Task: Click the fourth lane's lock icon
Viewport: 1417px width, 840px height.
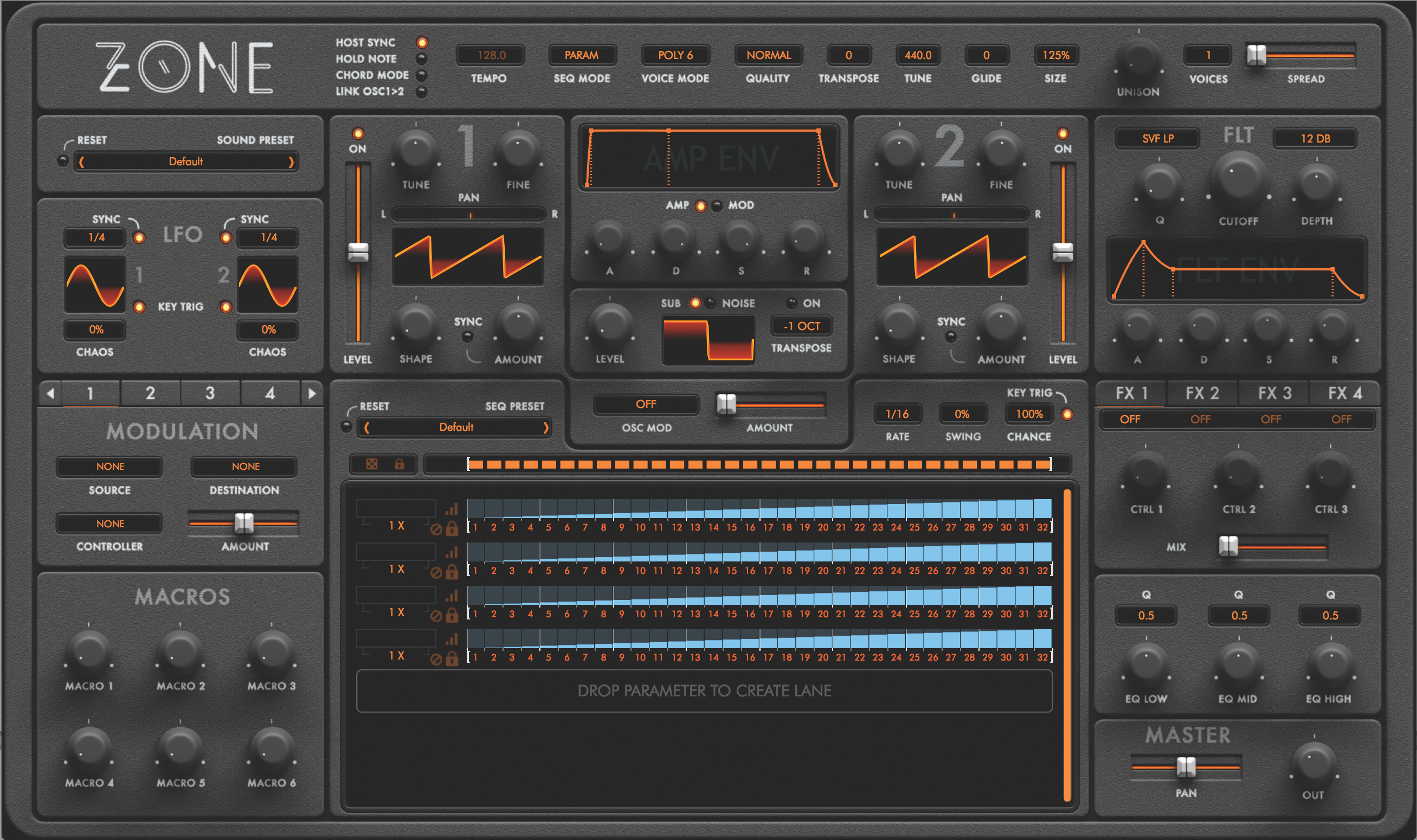Action: pyautogui.click(x=451, y=659)
